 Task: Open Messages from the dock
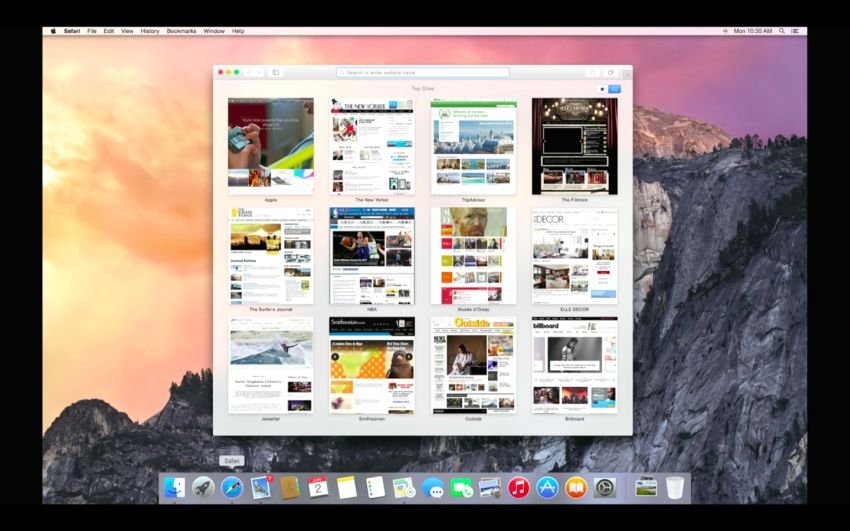pos(433,488)
